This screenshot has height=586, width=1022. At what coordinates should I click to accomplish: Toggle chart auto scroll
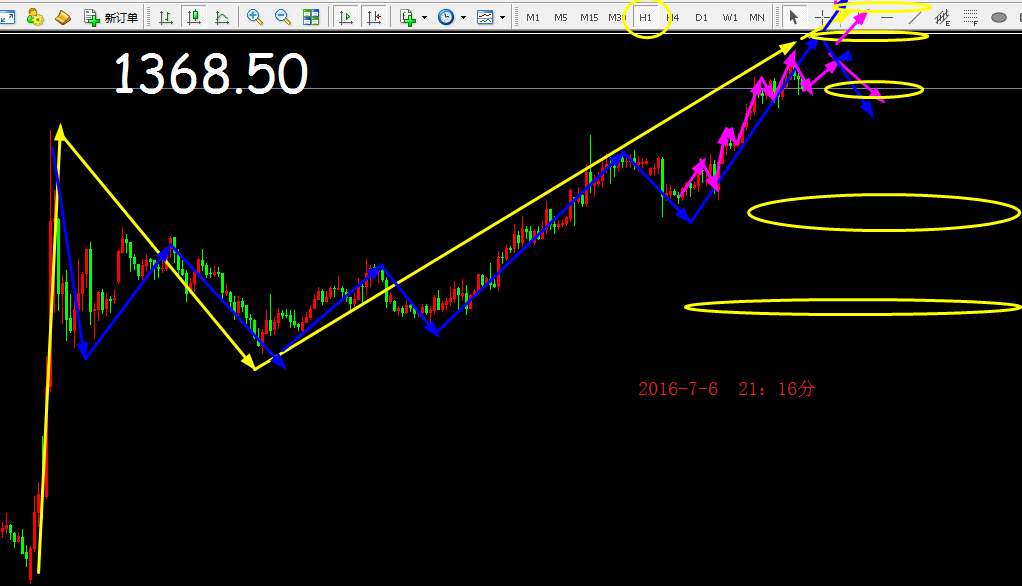click(x=345, y=18)
